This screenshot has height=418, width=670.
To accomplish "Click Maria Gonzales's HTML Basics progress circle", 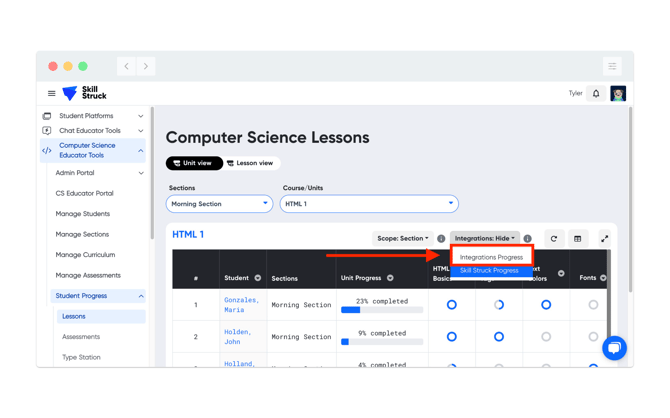I will coord(452,305).
